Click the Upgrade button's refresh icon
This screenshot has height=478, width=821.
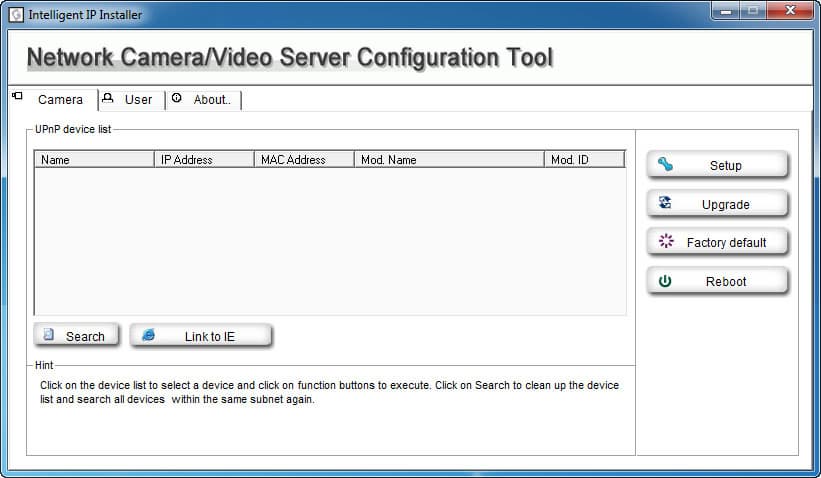click(x=665, y=203)
